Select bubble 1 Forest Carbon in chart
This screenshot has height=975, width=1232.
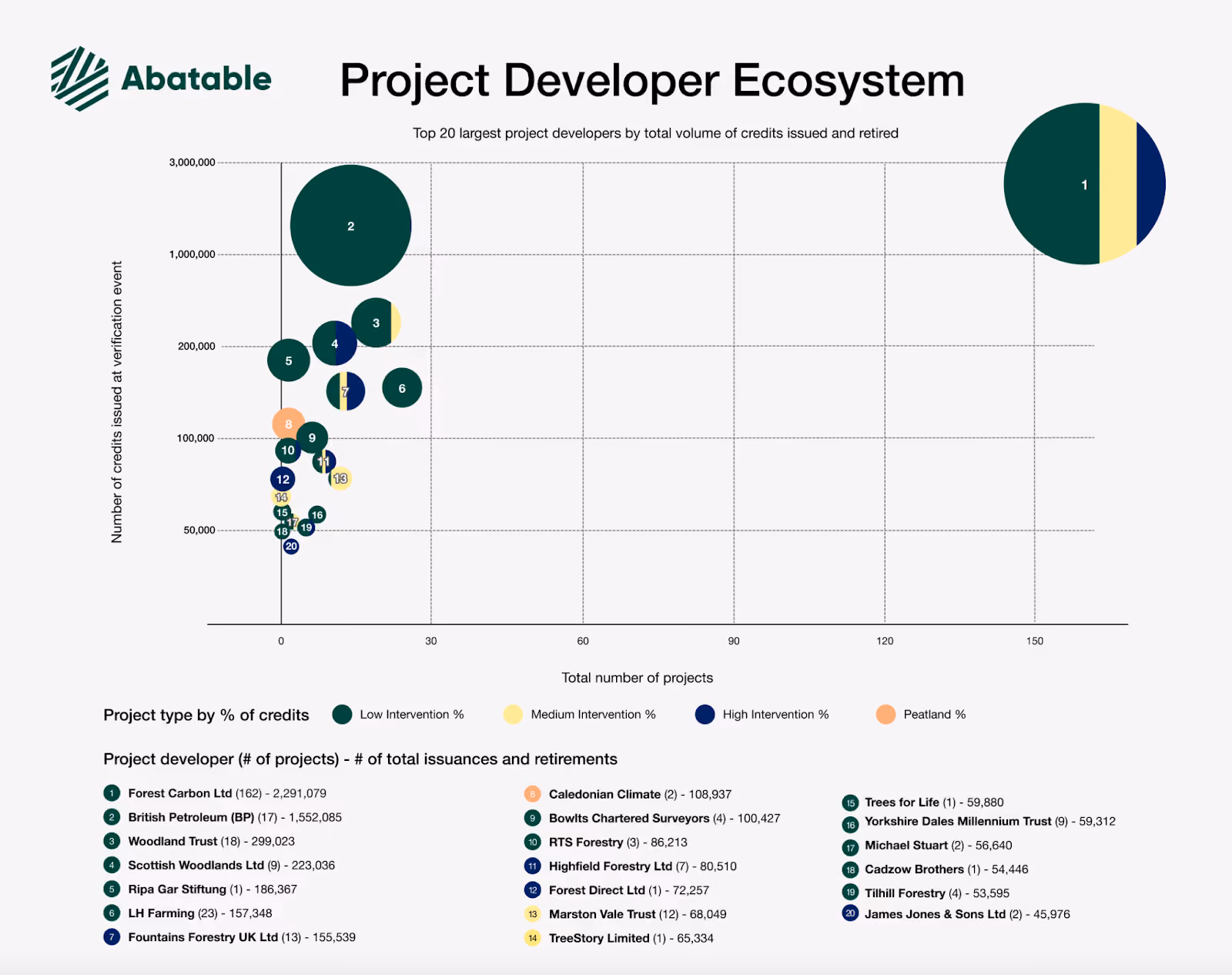pos(1084,184)
